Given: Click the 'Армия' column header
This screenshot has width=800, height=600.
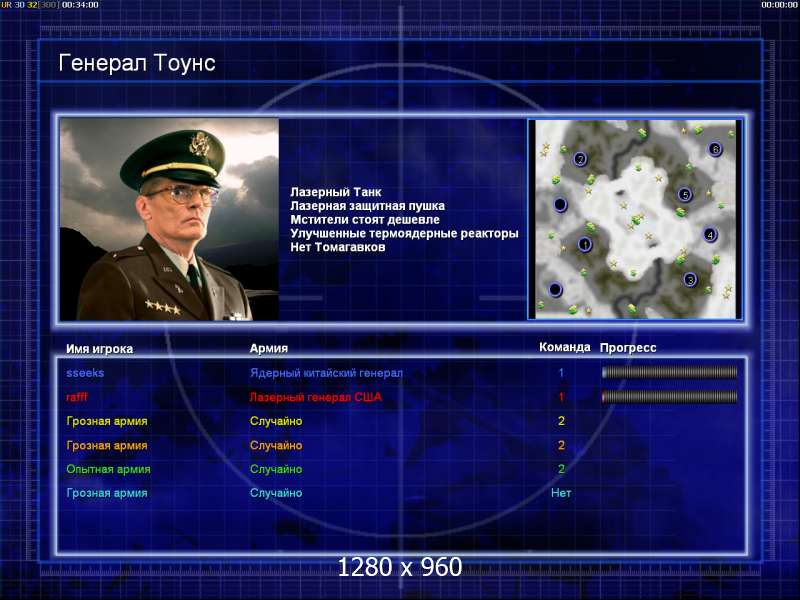Looking at the screenshot, I should tap(269, 348).
